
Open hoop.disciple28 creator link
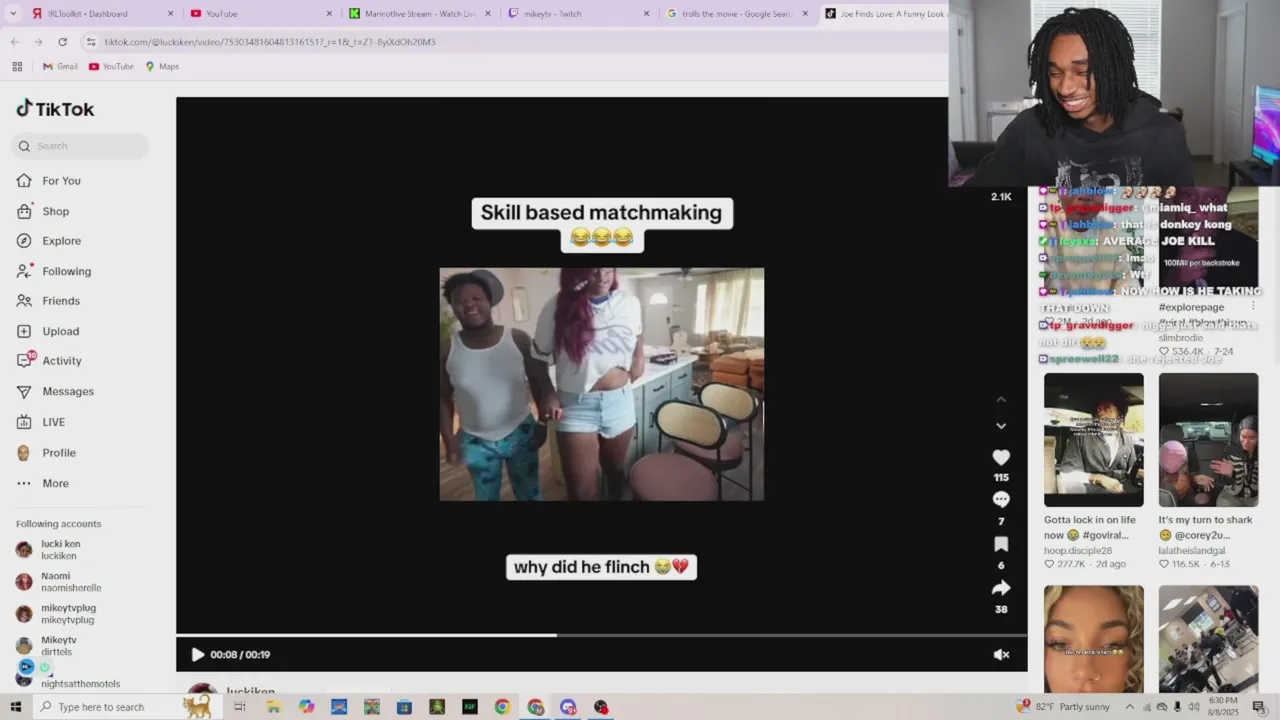pos(1078,551)
